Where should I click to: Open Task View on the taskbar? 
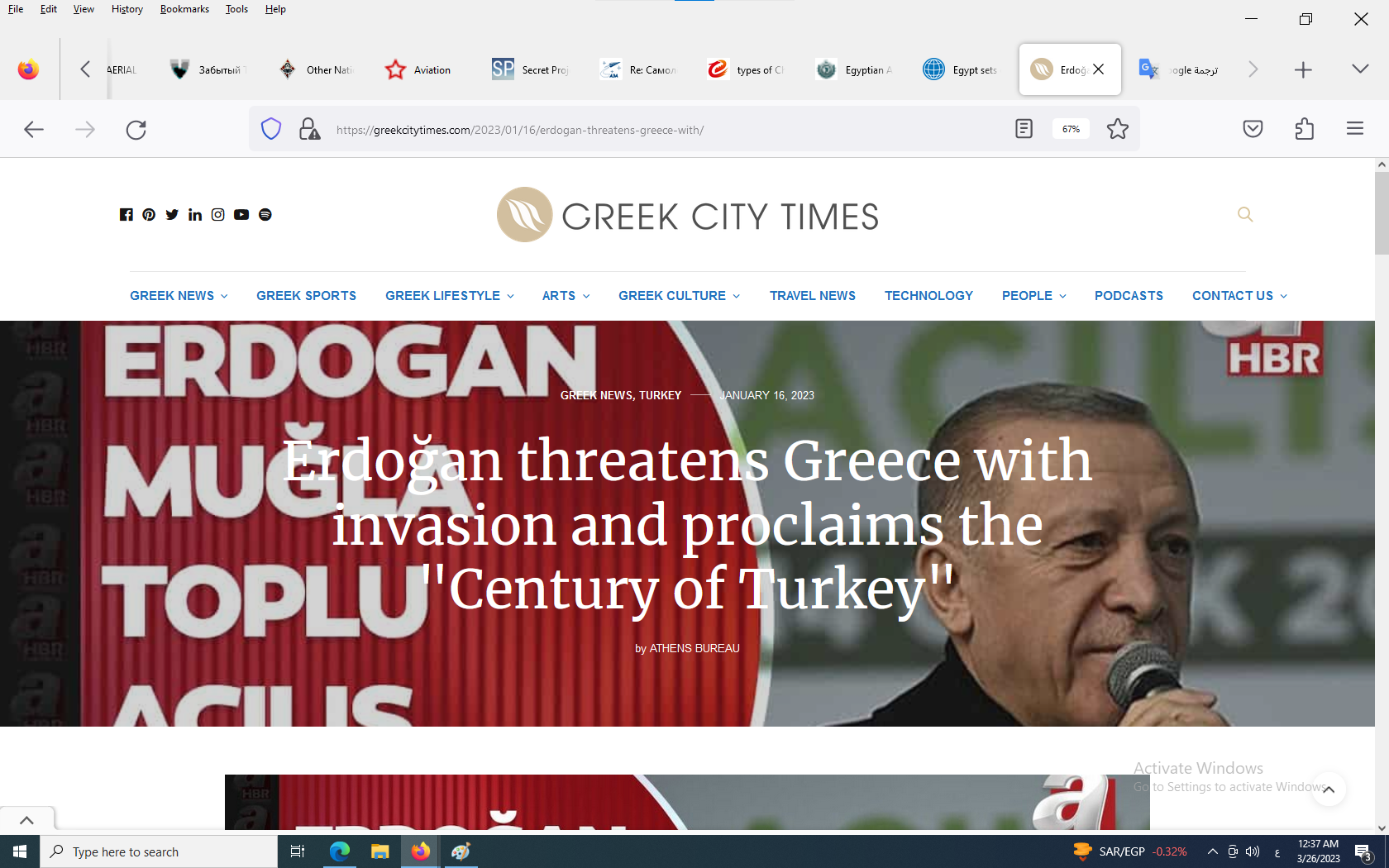(x=298, y=851)
